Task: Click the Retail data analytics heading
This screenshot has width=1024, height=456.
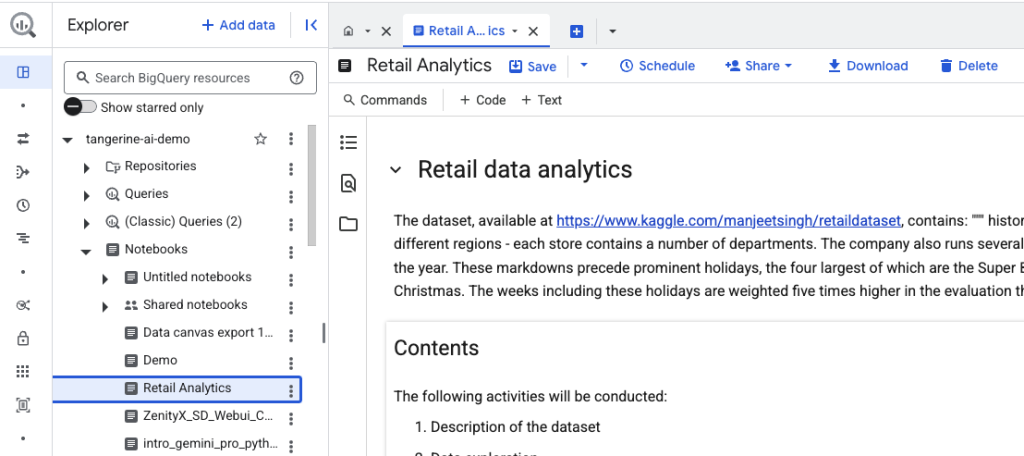Action: pos(525,169)
